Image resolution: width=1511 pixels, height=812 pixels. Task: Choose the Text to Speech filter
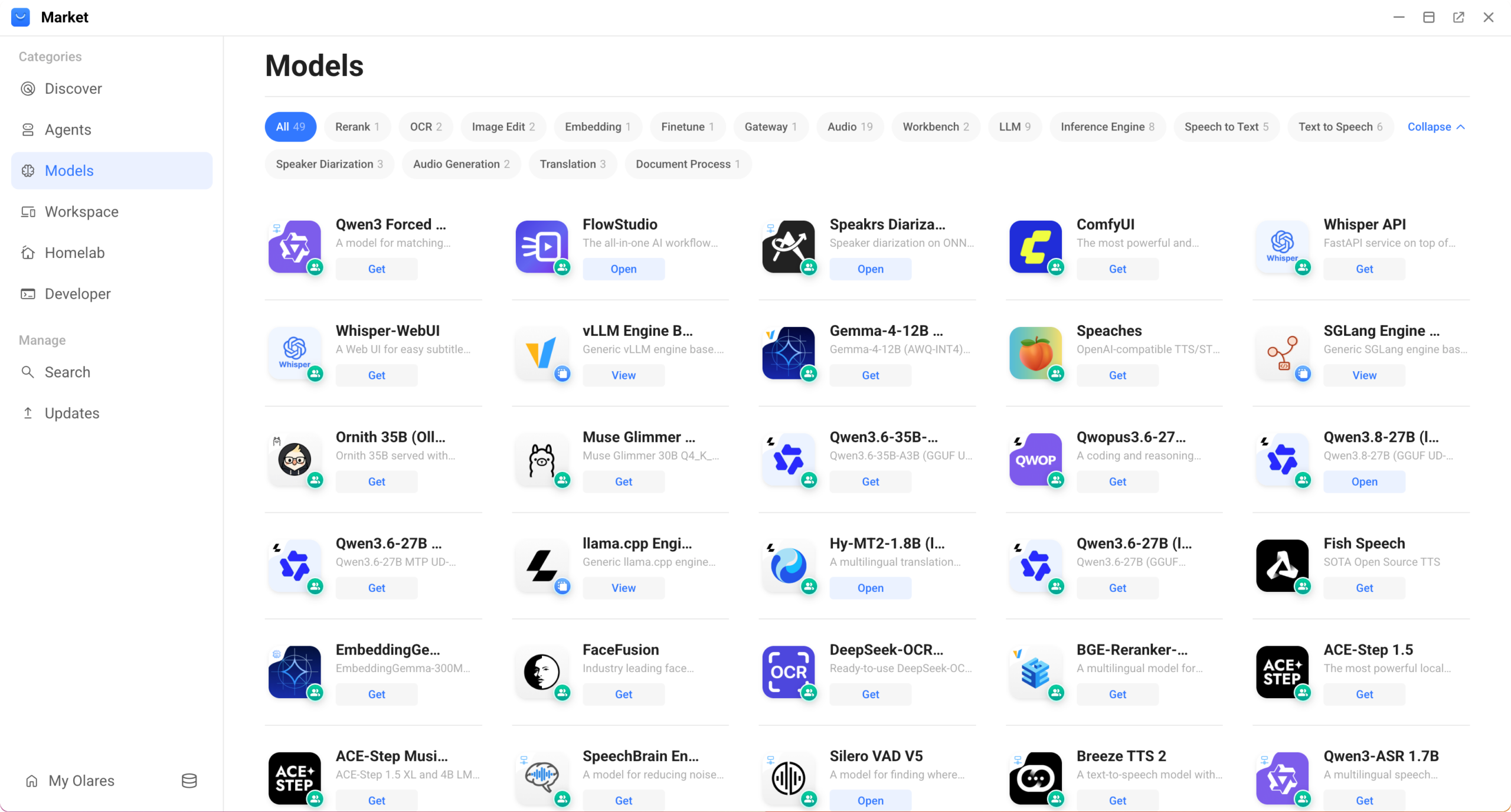[1340, 127]
